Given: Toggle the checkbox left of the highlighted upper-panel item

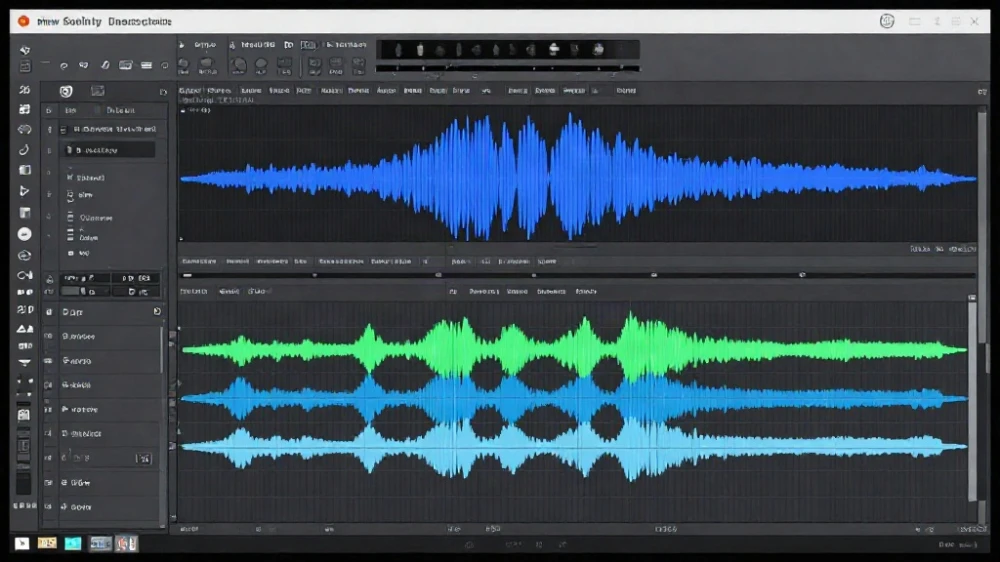Looking at the screenshot, I should point(49,151).
